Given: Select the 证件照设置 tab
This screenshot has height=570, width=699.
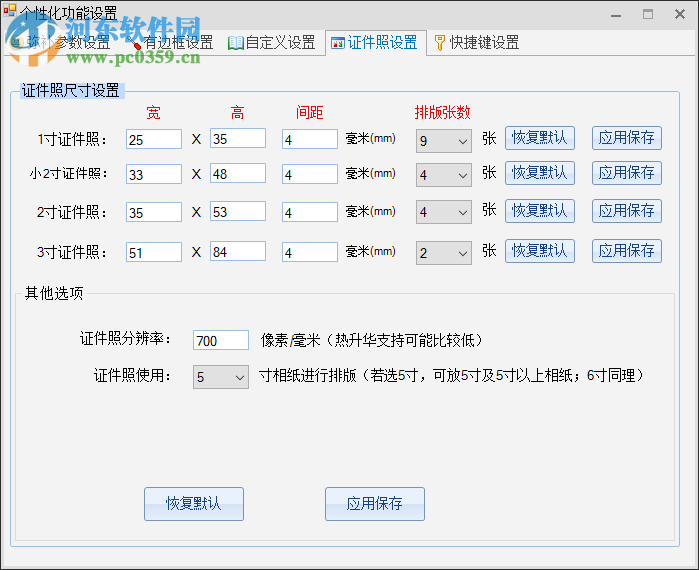Looking at the screenshot, I should tap(375, 43).
